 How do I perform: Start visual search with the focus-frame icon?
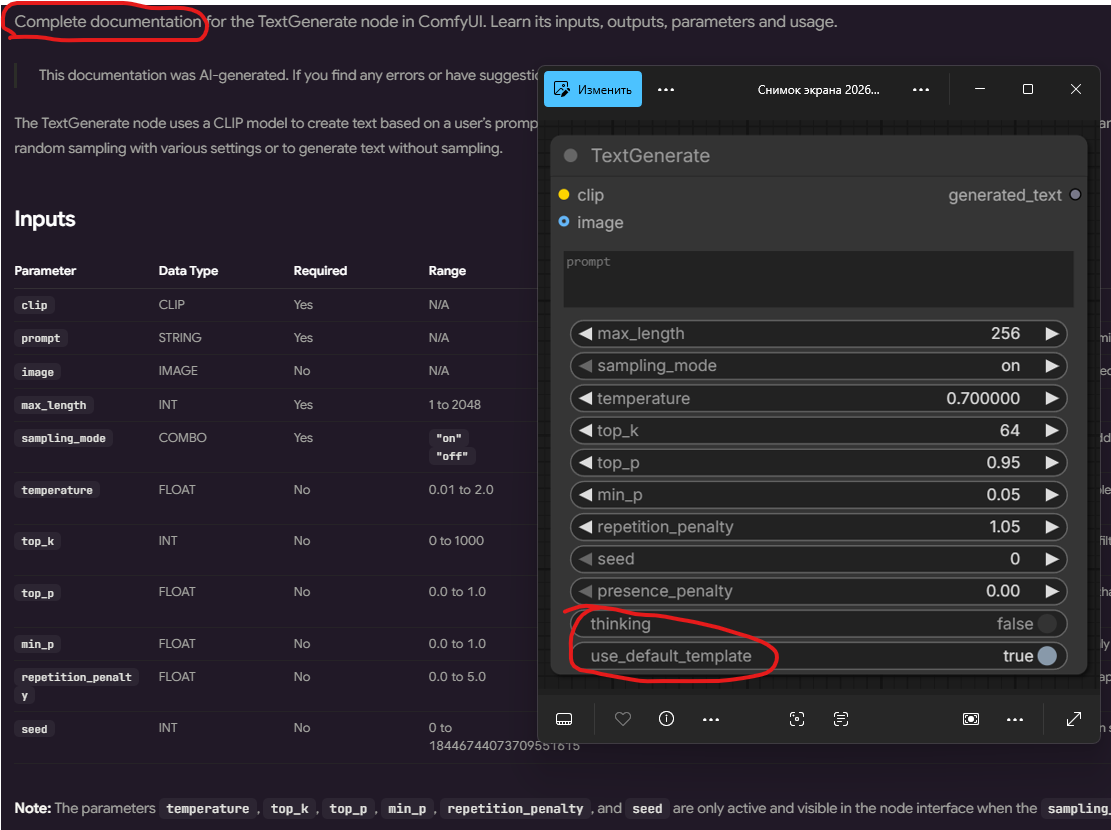797,719
